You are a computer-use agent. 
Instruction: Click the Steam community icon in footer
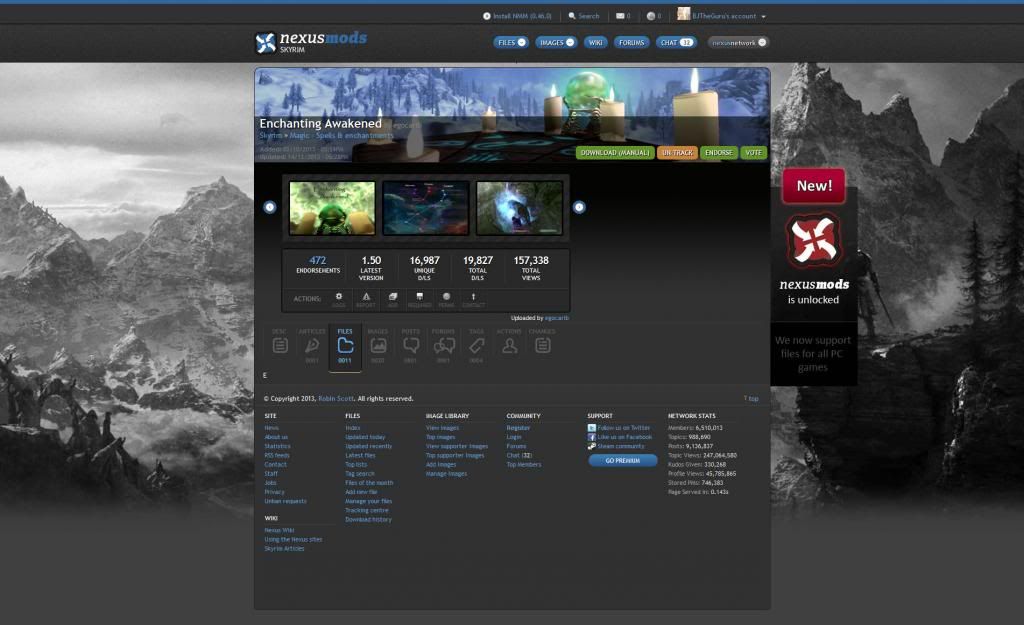click(x=592, y=446)
